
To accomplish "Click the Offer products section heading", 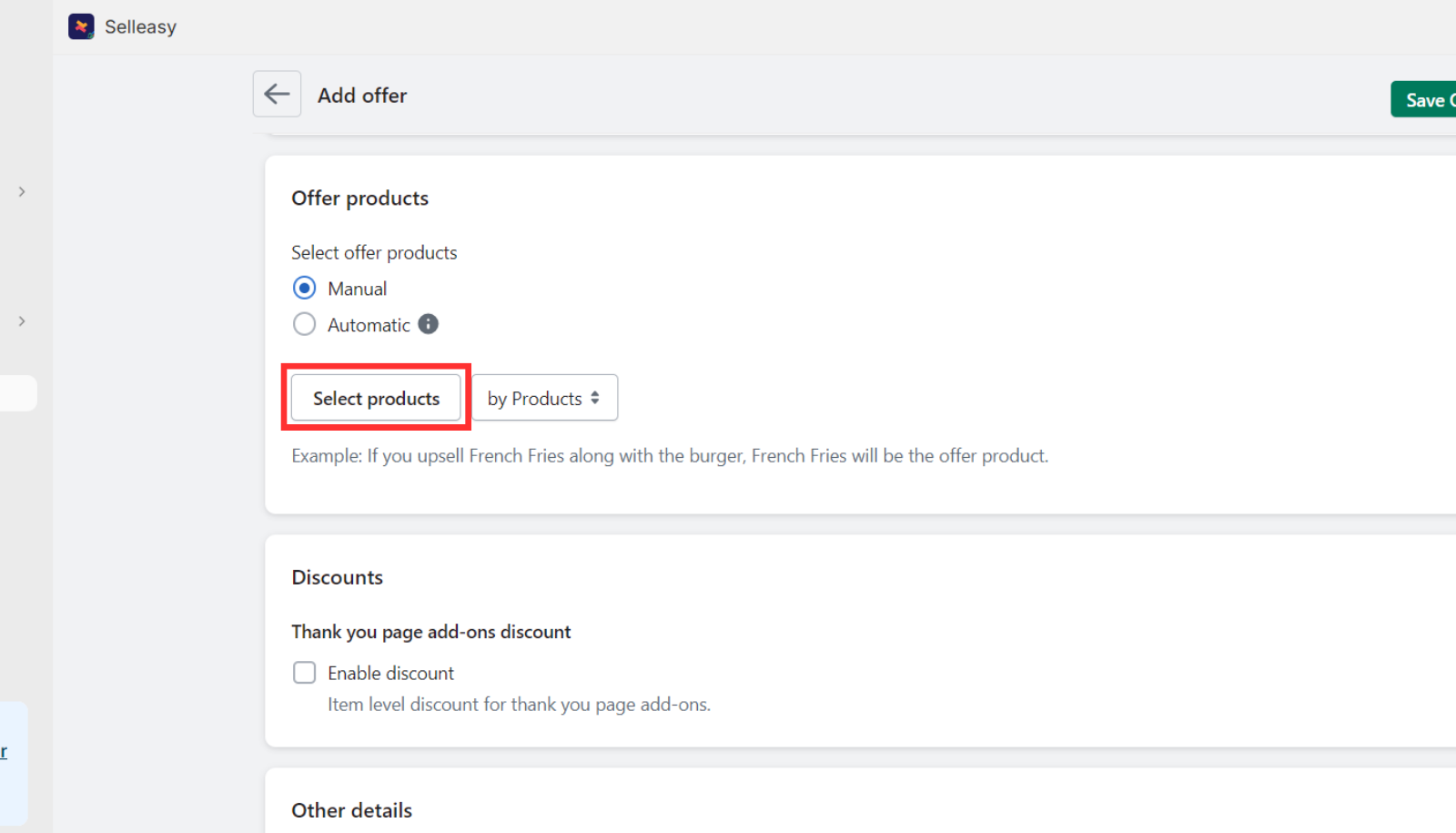I will pyautogui.click(x=359, y=198).
